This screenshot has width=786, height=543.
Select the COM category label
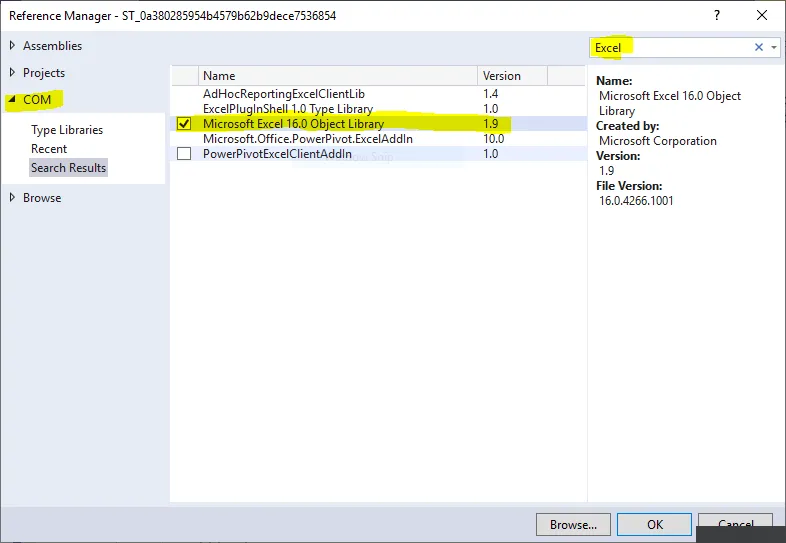(37, 99)
